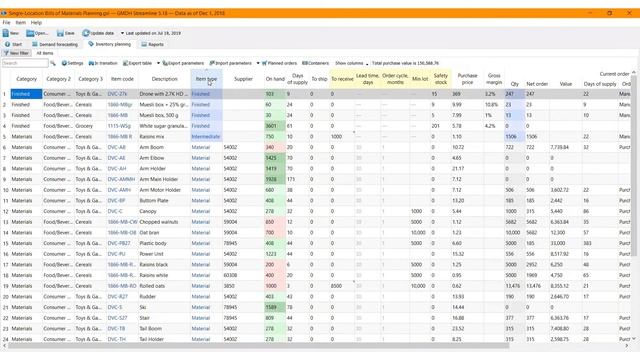Select the Category cell in row 1
The width and height of the screenshot is (640, 360).
26,94
